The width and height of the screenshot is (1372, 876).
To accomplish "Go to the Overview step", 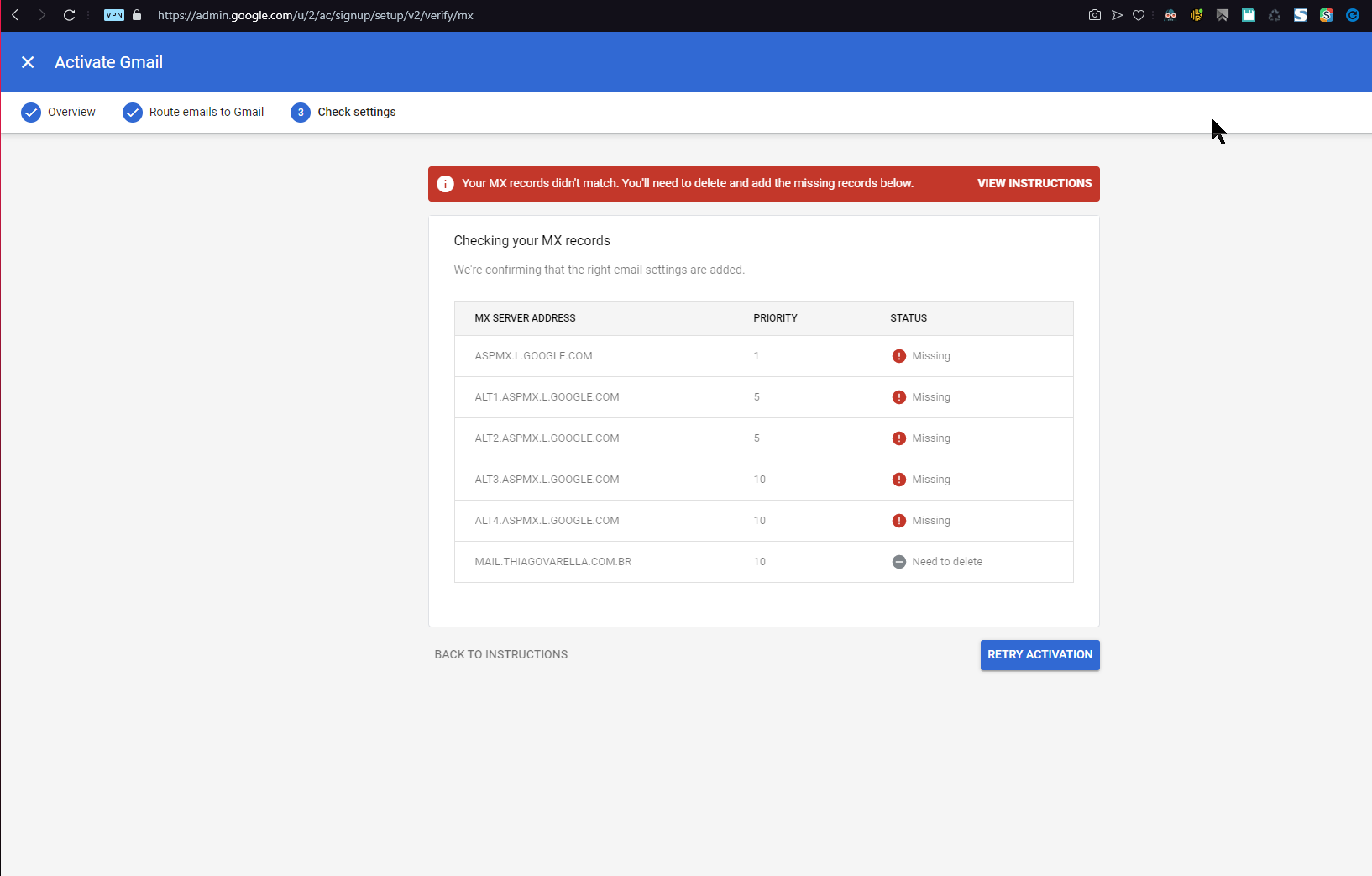I will point(59,113).
